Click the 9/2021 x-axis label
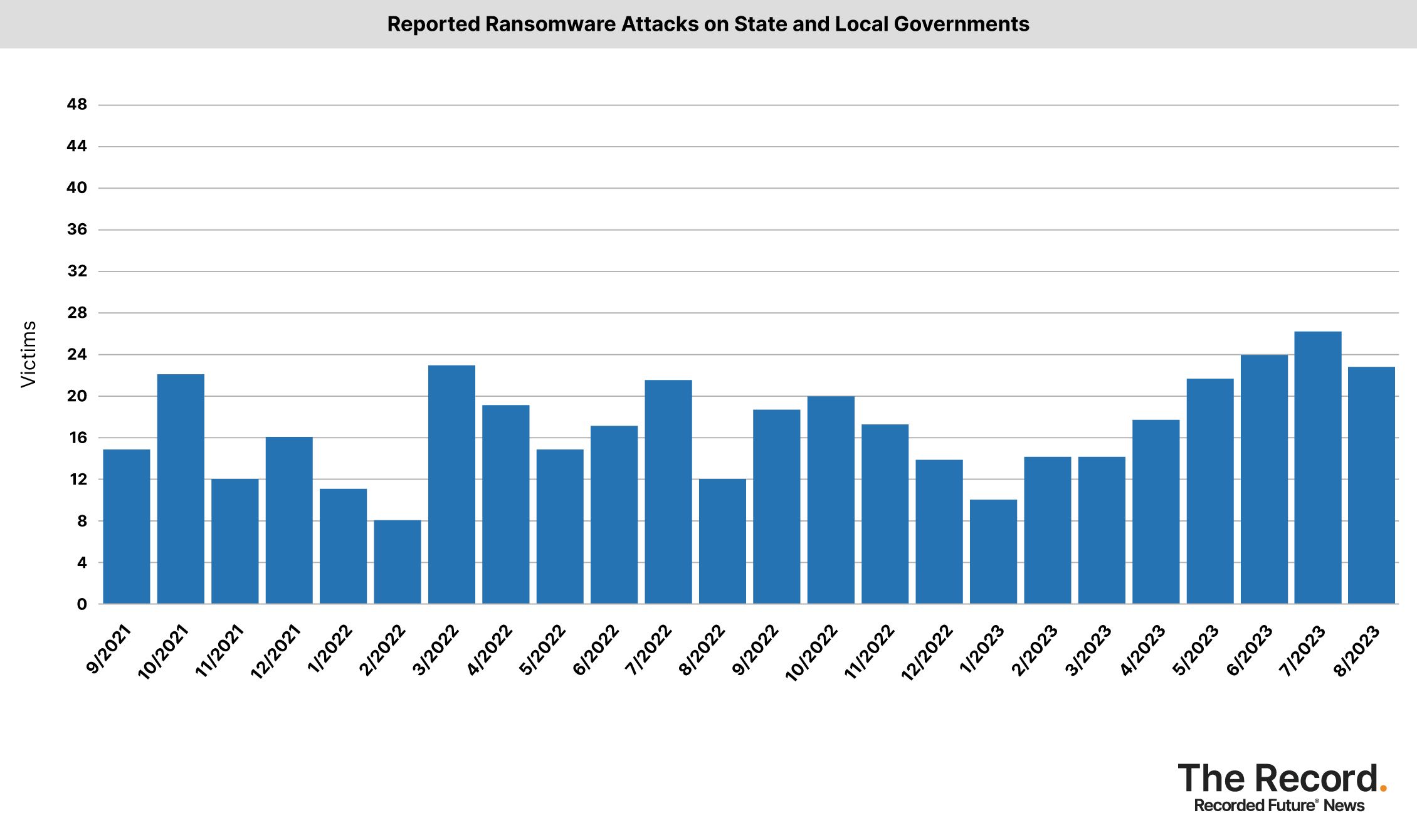This screenshot has height=840, width=1417. pyautogui.click(x=109, y=649)
